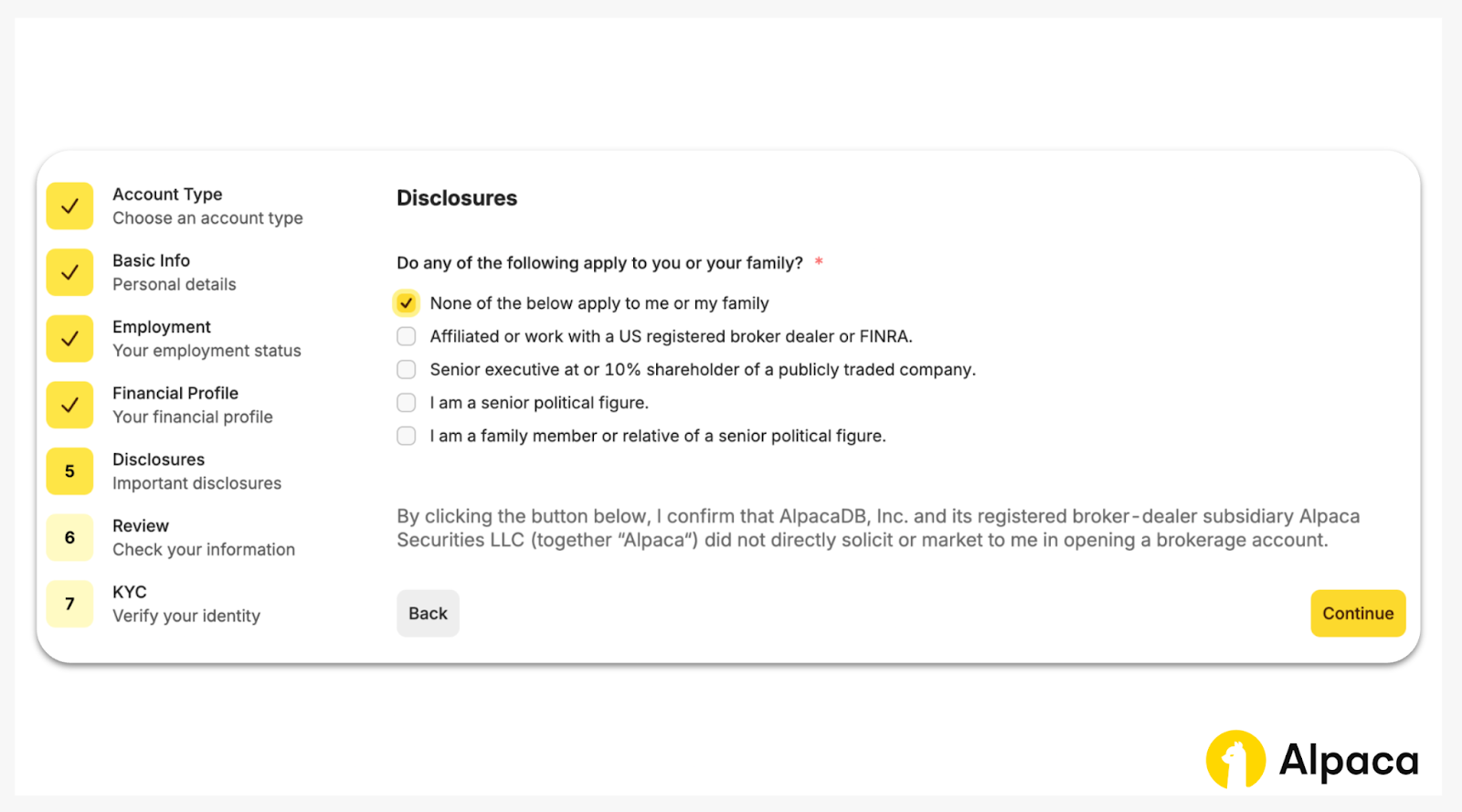The height and width of the screenshot is (812, 1462).
Task: Tick the senior executive or 10% shareholder checkbox
Action: pos(407,370)
